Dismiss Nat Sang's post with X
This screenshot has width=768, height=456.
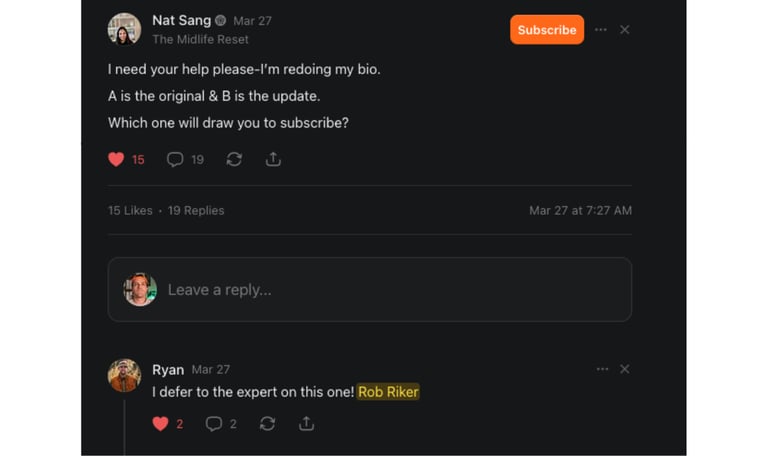tap(625, 30)
